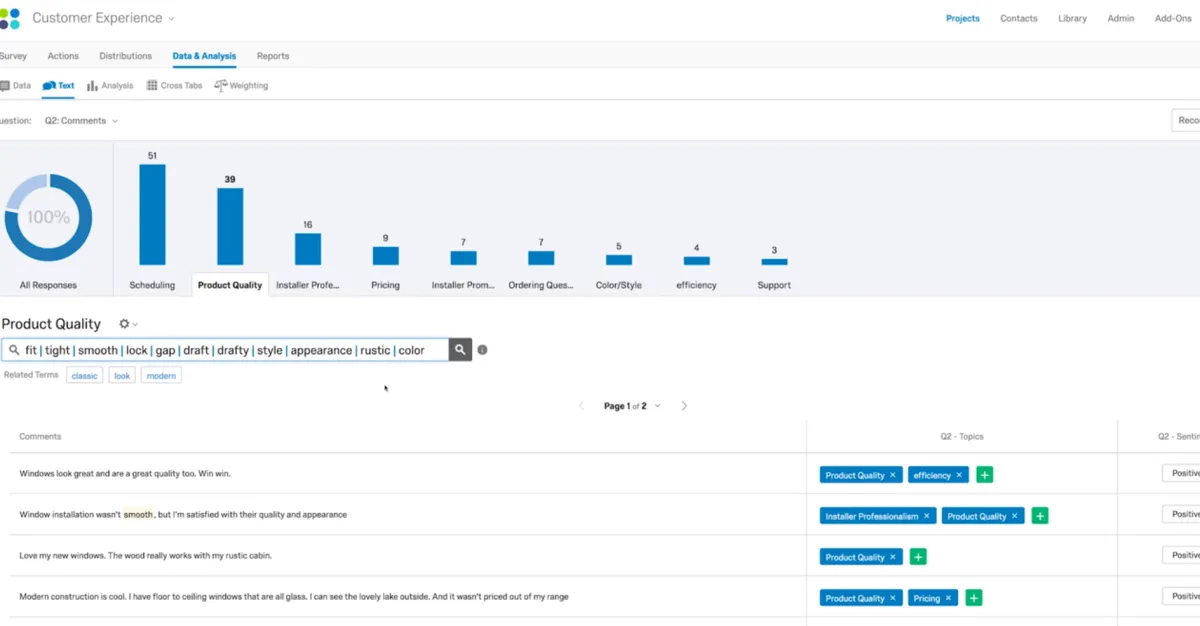Select the Pricing topic bar
The image size is (1200, 626).
coord(385,256)
